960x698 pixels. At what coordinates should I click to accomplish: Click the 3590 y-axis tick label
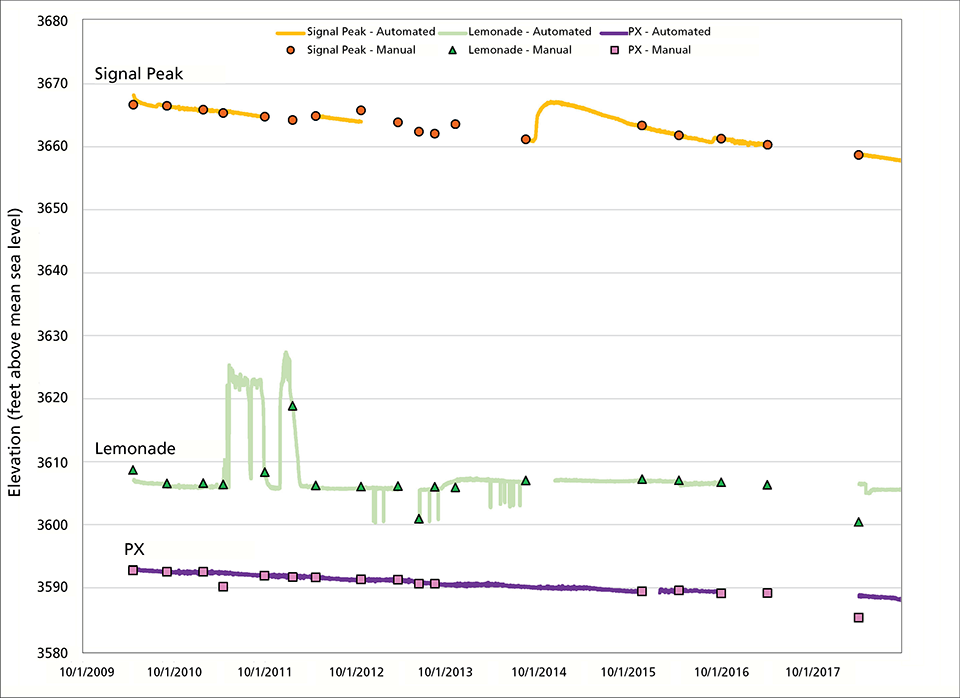(52, 587)
